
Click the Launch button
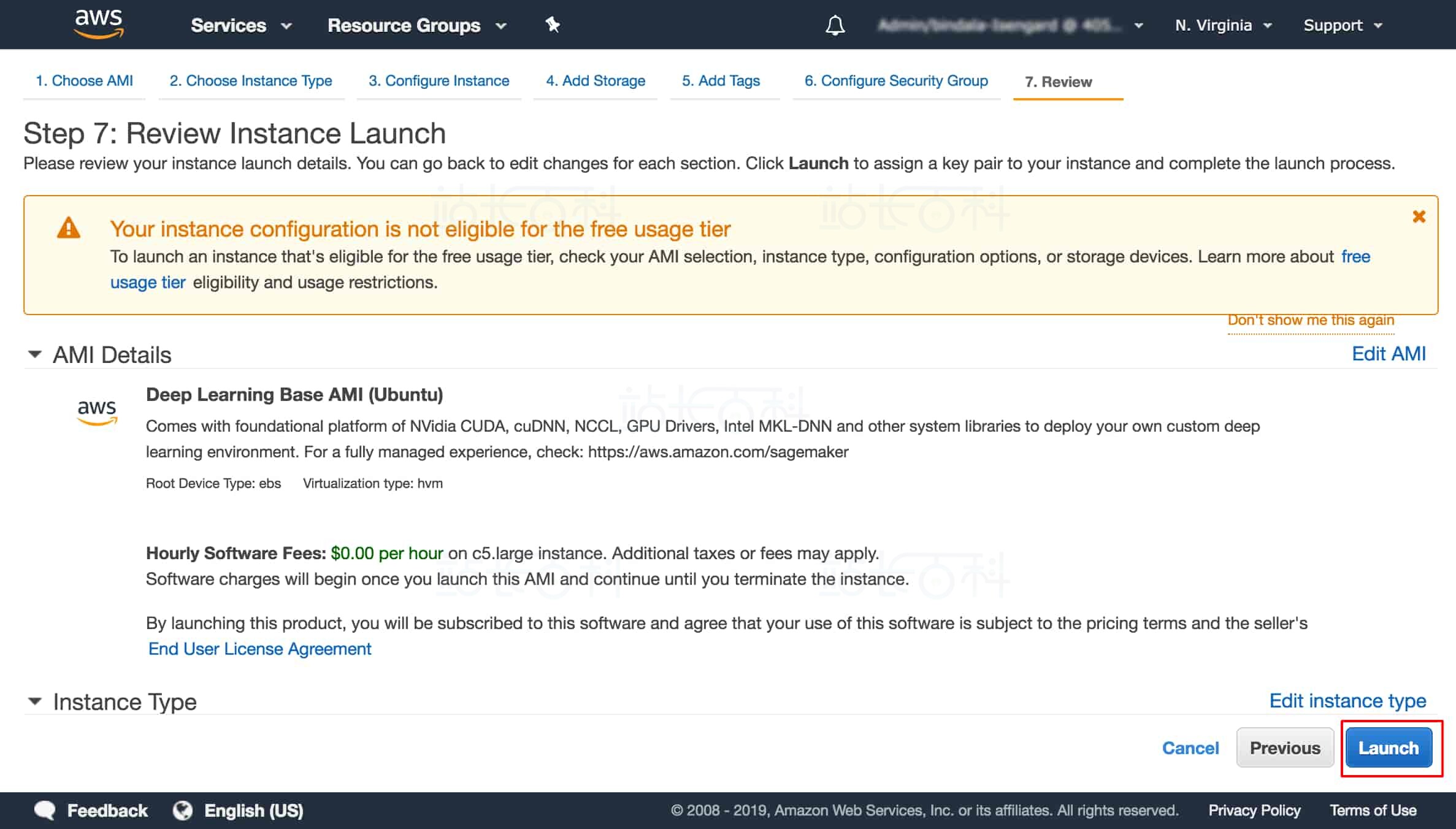click(1389, 748)
